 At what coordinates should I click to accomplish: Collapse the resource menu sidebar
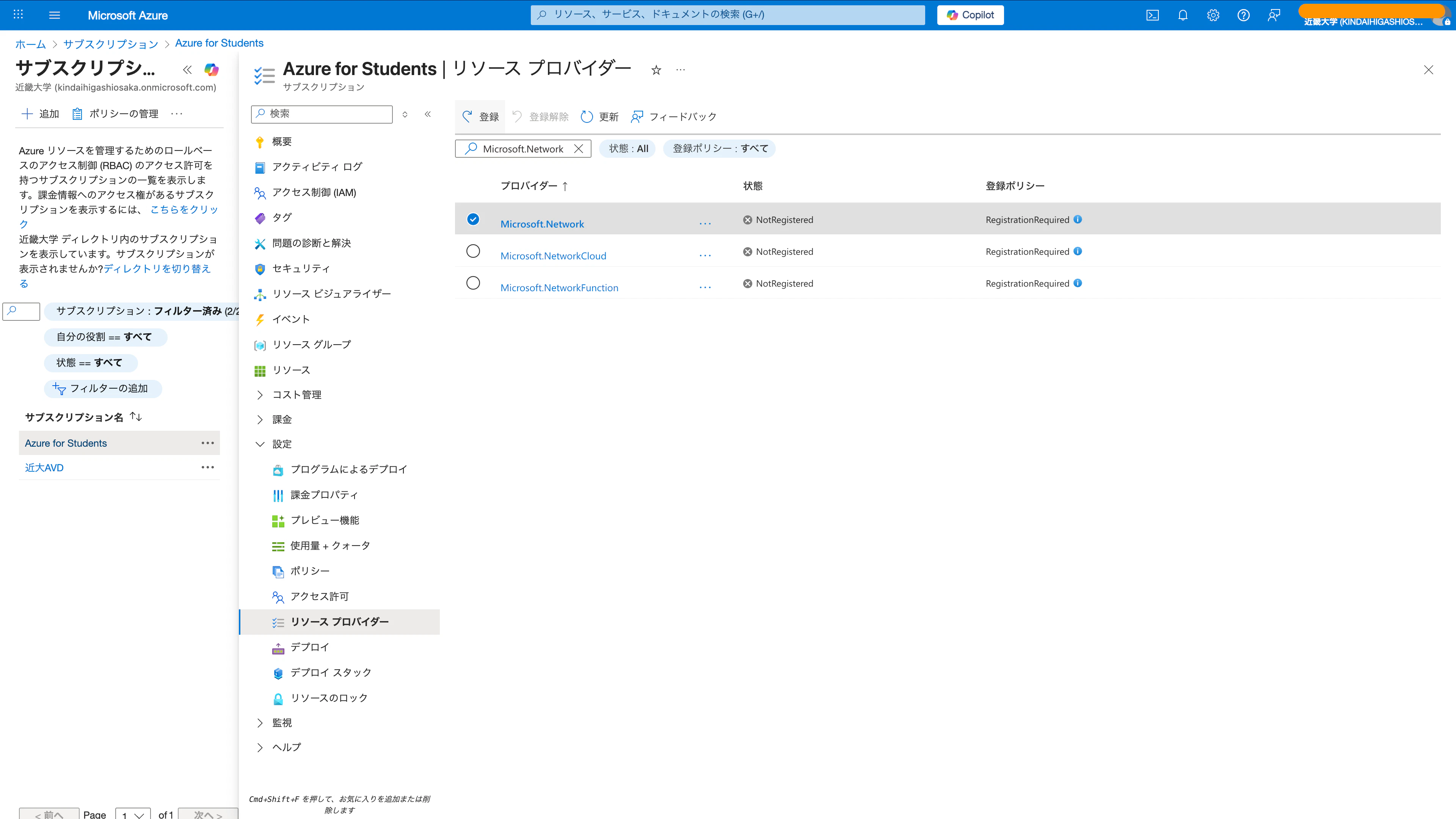point(428,114)
